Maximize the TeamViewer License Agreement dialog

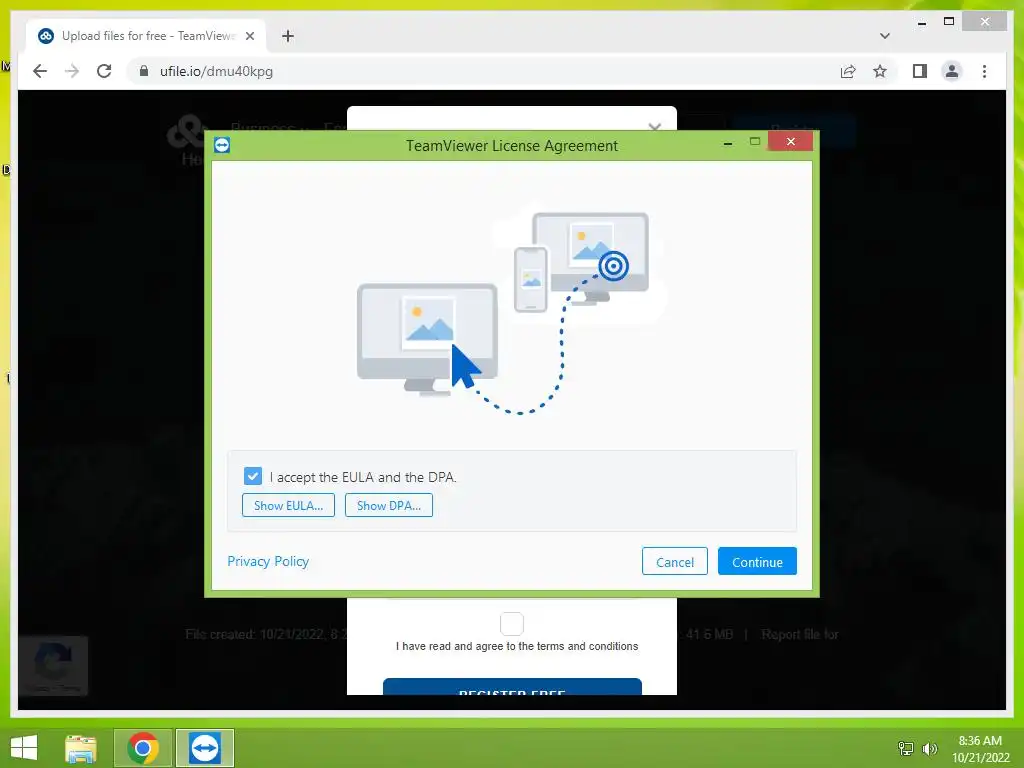tap(755, 142)
